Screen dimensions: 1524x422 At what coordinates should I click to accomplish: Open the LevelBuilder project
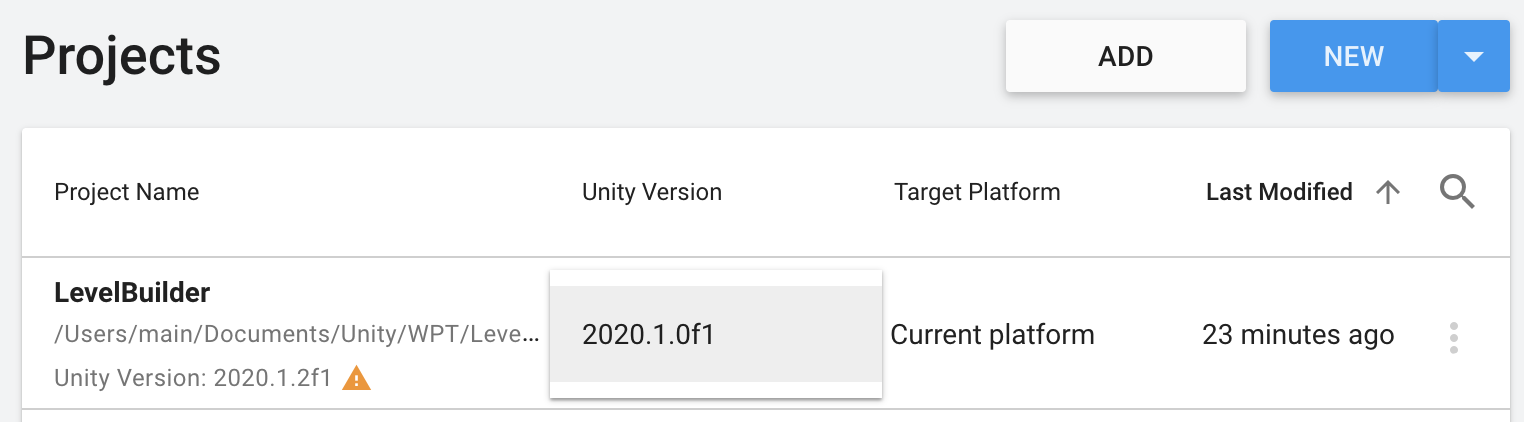click(x=132, y=293)
